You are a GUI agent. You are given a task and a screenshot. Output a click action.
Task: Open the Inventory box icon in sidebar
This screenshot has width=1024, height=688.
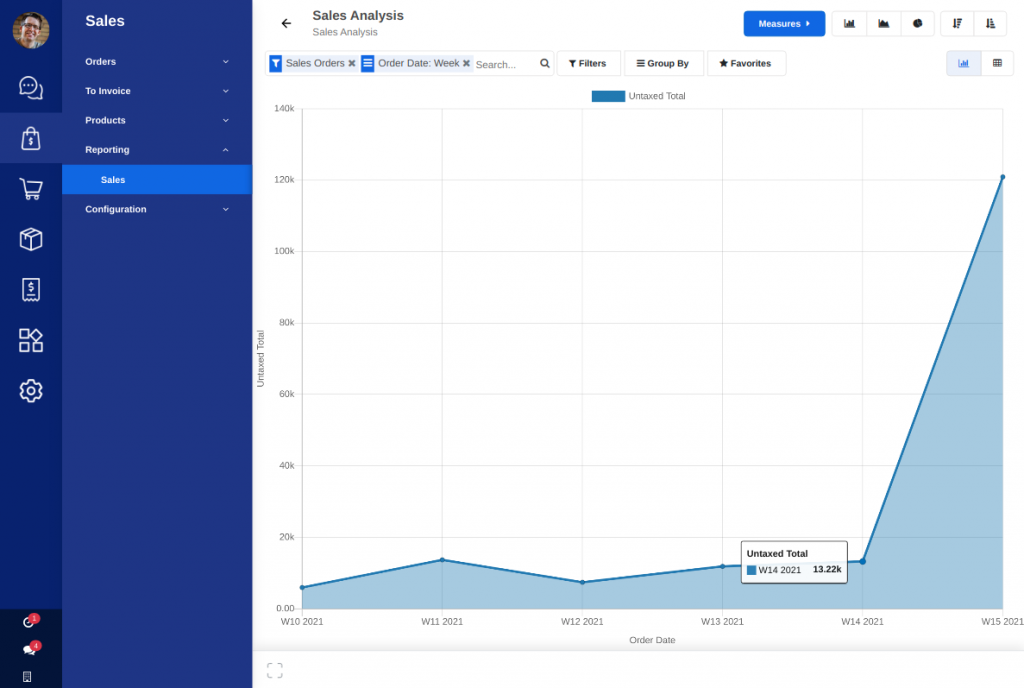pos(31,239)
